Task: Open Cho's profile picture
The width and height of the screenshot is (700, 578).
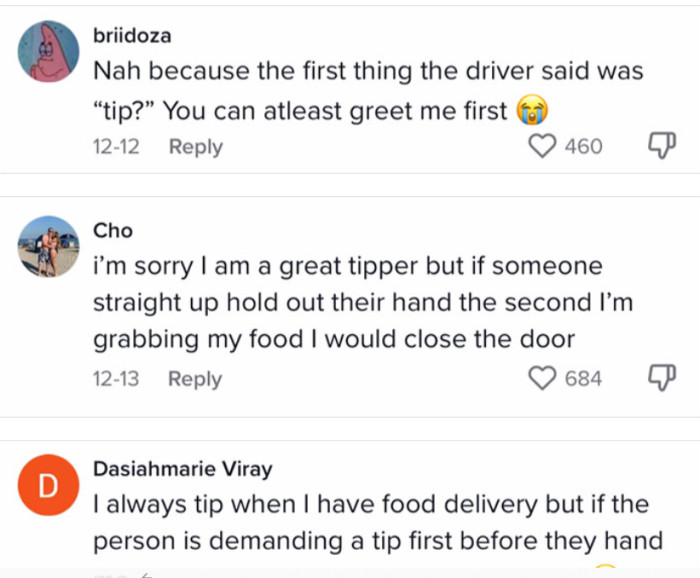Action: click(49, 246)
